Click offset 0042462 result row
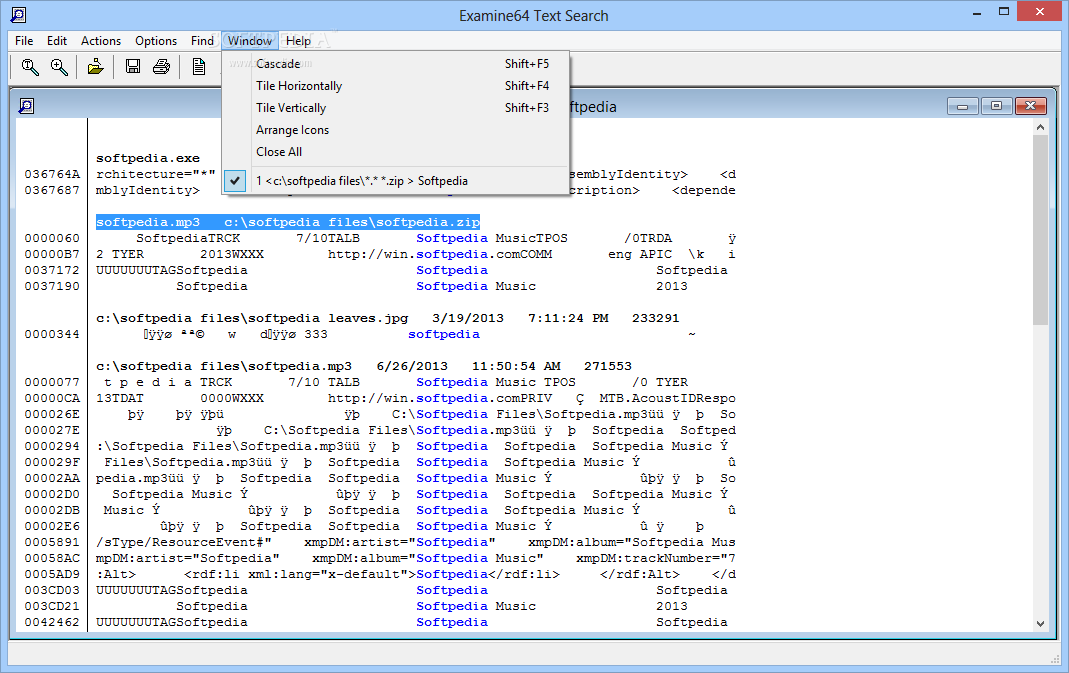1069x673 pixels. [x=52, y=623]
